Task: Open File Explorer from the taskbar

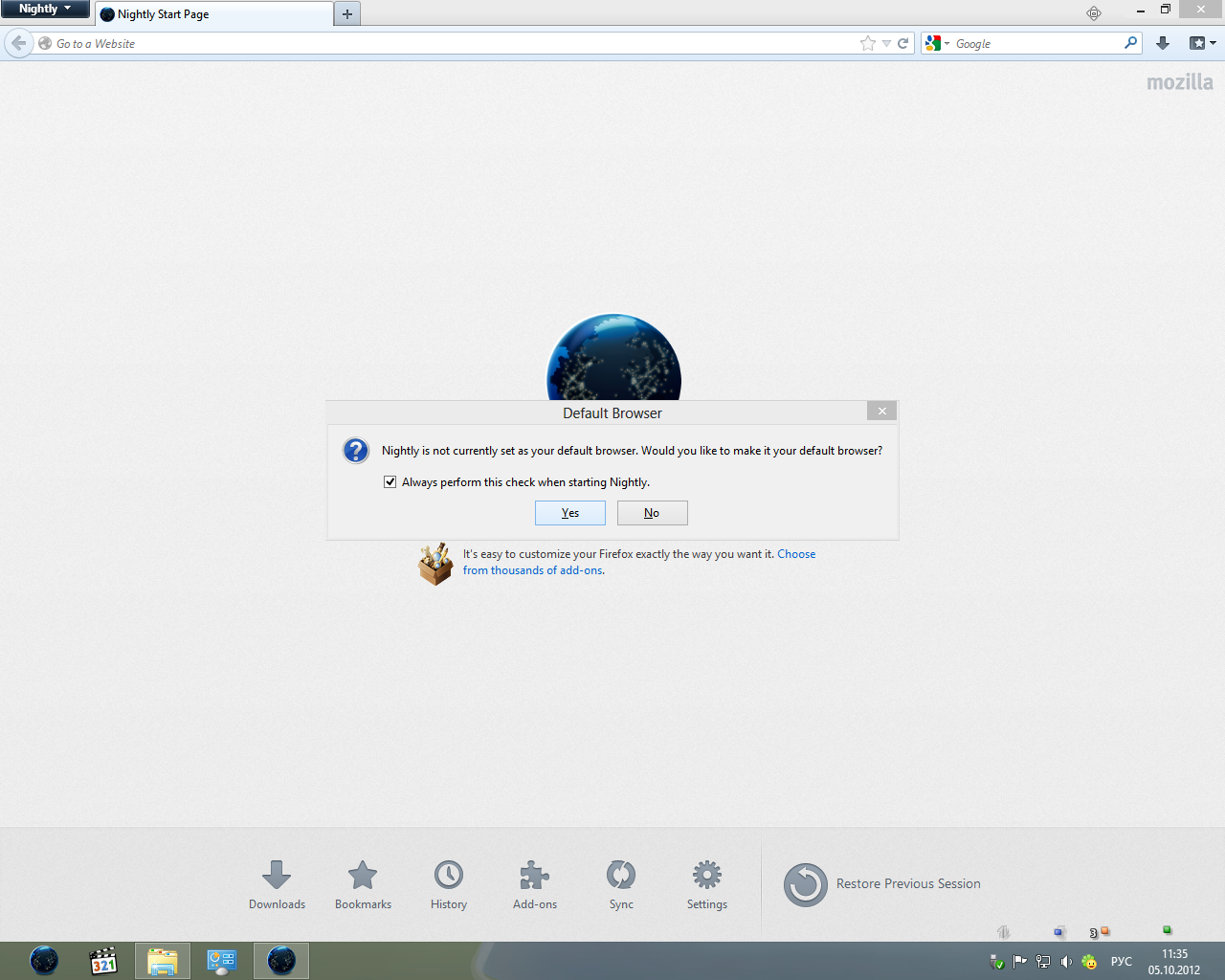Action: pos(163,961)
